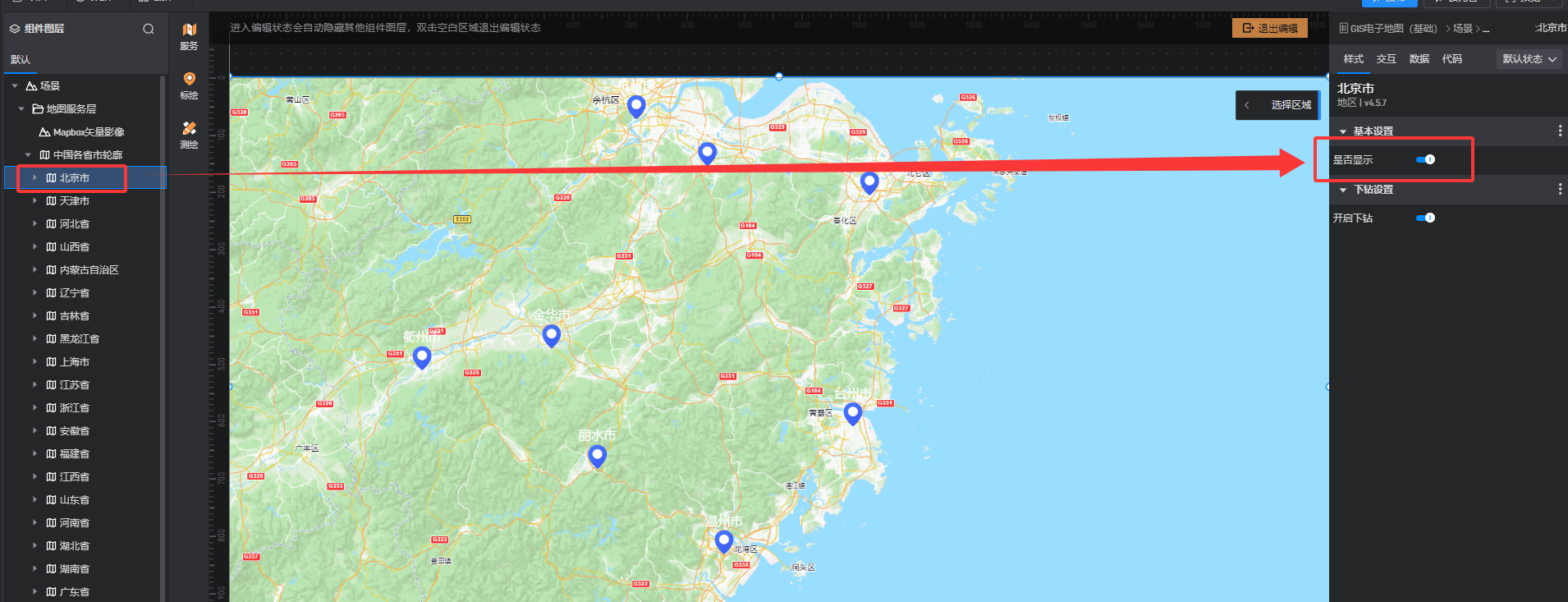Collapse the 基本设置 section

click(1343, 131)
